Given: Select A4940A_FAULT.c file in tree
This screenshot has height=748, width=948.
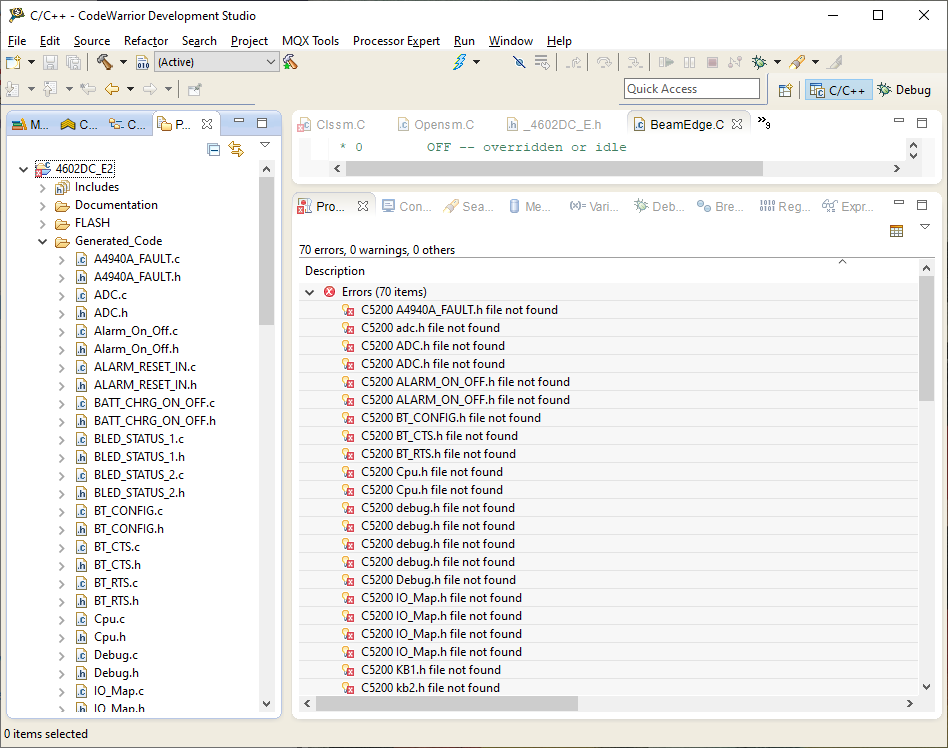Looking at the screenshot, I should pos(137,259).
